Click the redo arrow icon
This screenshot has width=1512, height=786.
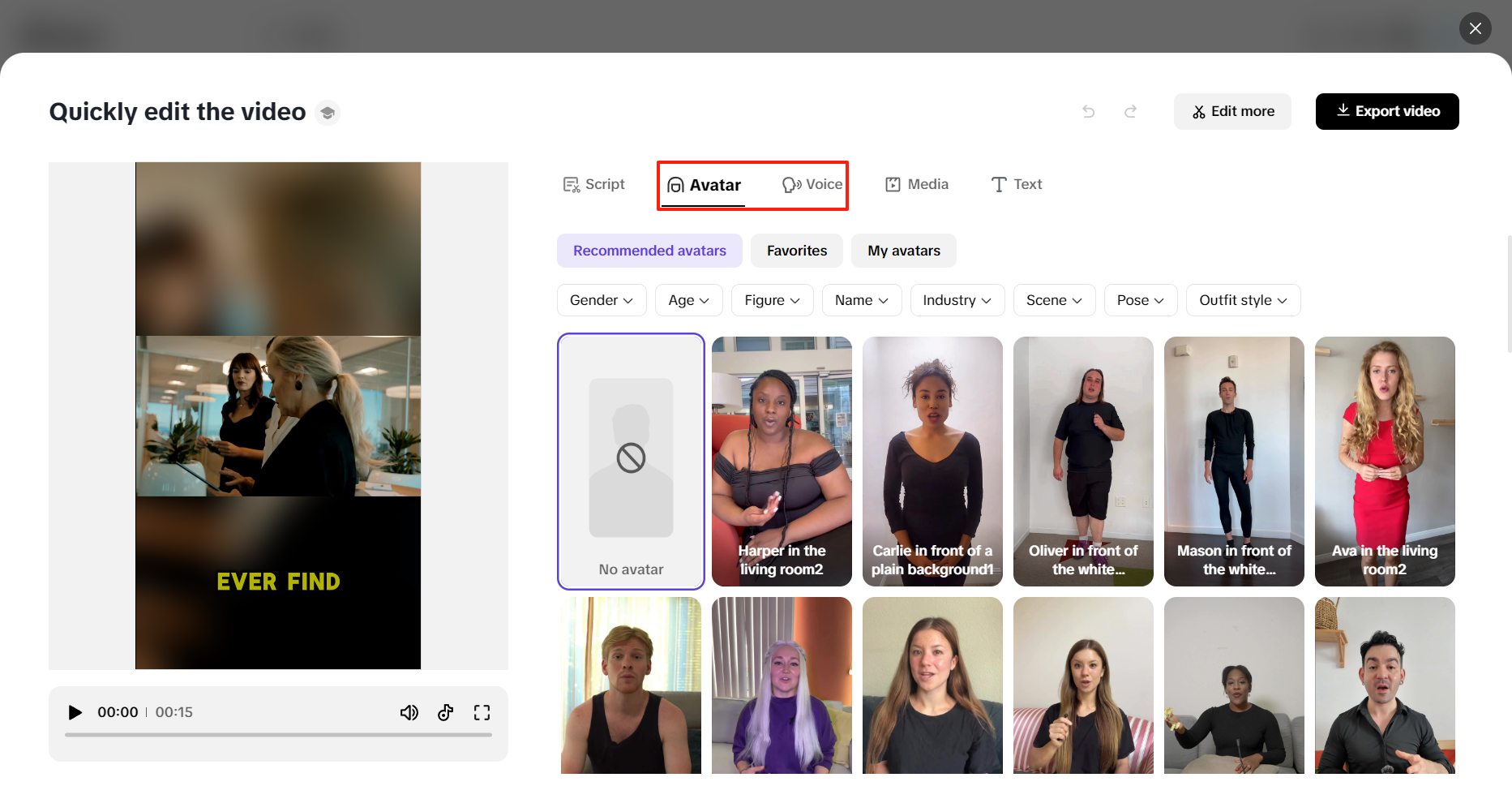tap(1130, 111)
